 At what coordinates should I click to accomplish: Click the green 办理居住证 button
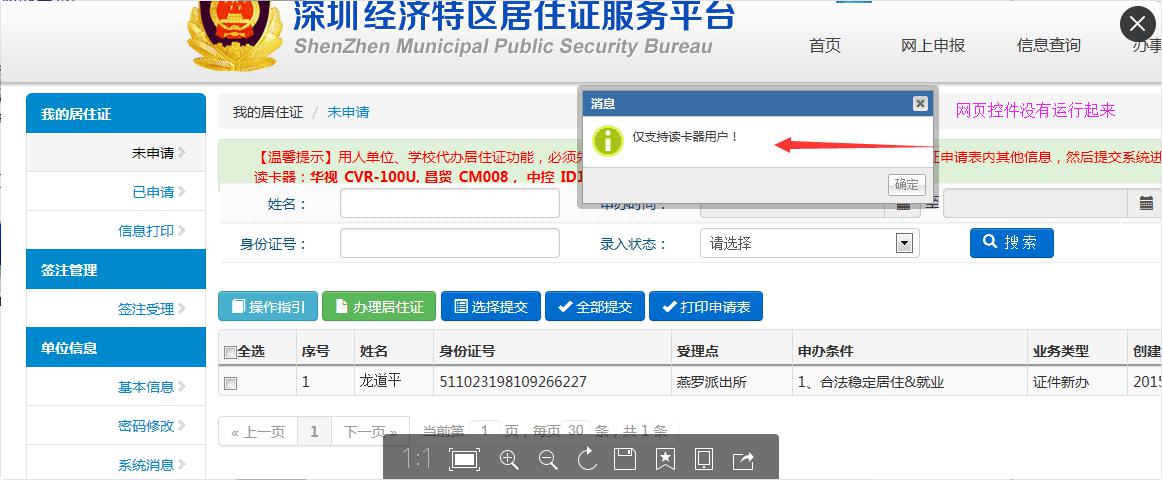tap(379, 307)
